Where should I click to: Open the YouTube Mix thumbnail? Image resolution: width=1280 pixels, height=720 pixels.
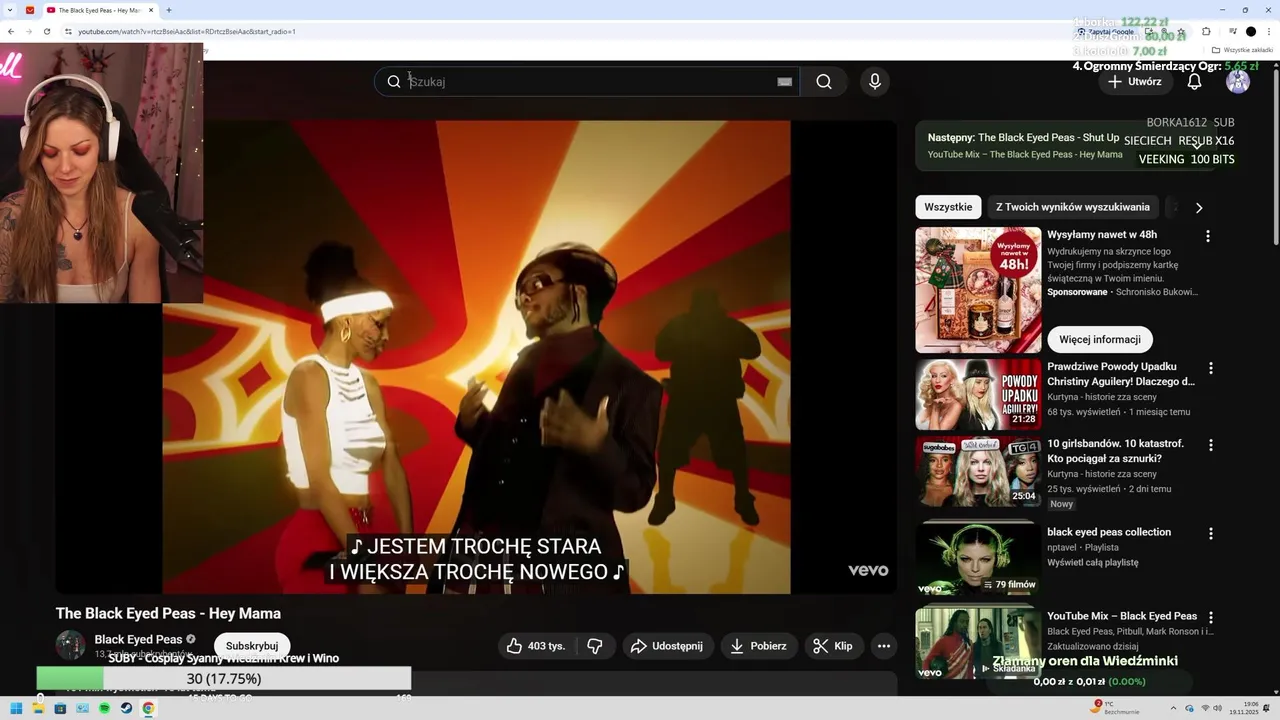tap(978, 644)
